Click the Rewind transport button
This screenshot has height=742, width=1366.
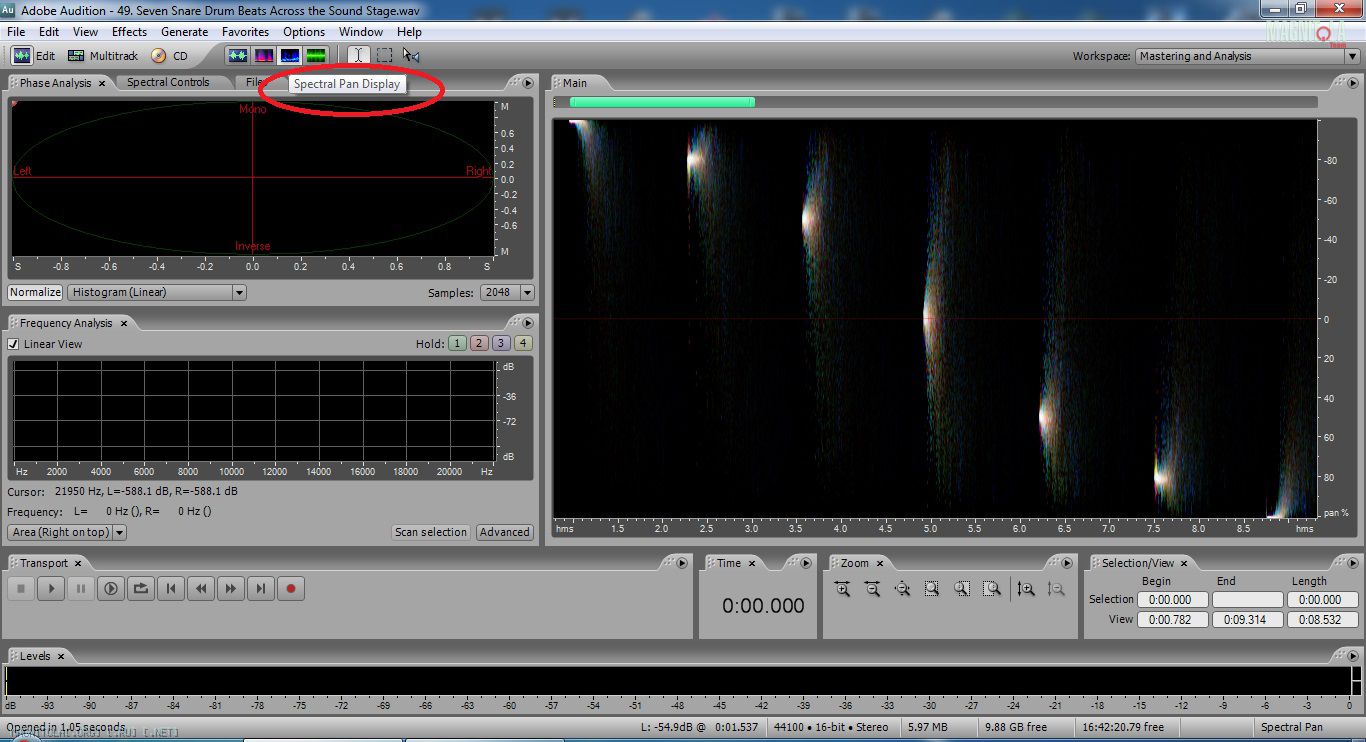[x=201, y=589]
